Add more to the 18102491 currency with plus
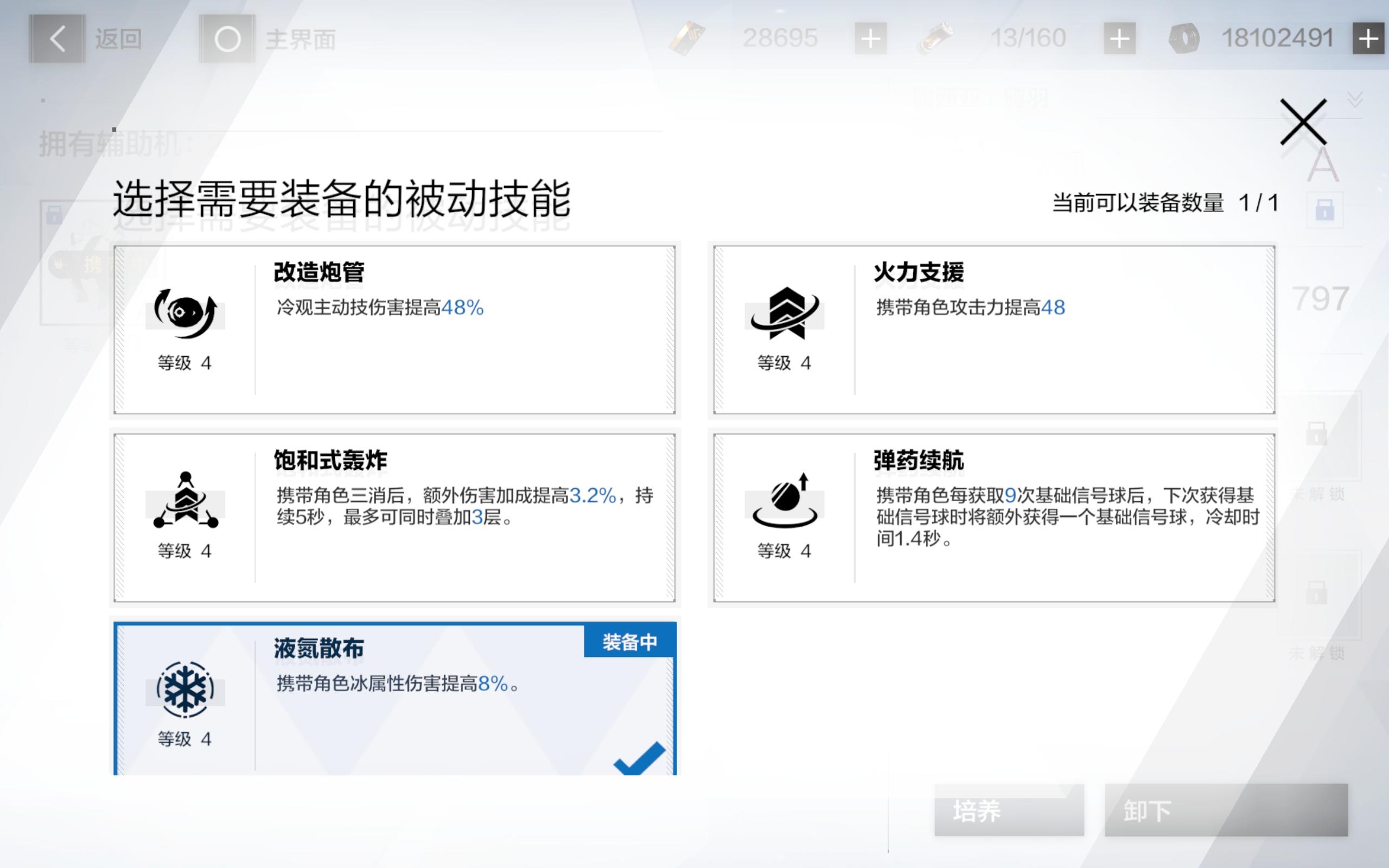This screenshot has width=1389, height=868. [x=1369, y=39]
